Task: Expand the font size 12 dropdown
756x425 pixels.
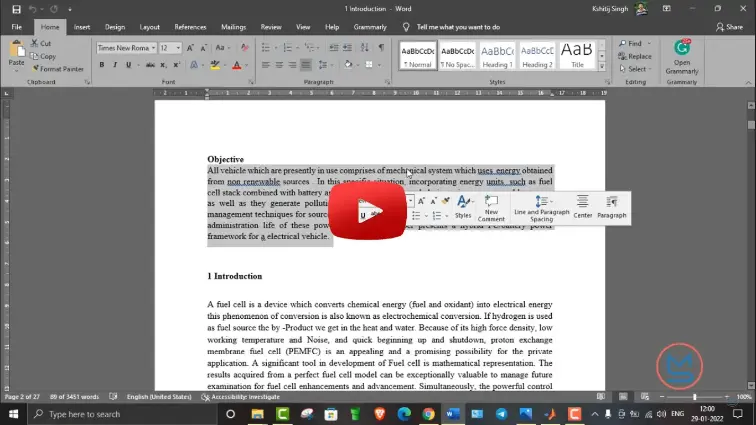Action: [x=178, y=47]
